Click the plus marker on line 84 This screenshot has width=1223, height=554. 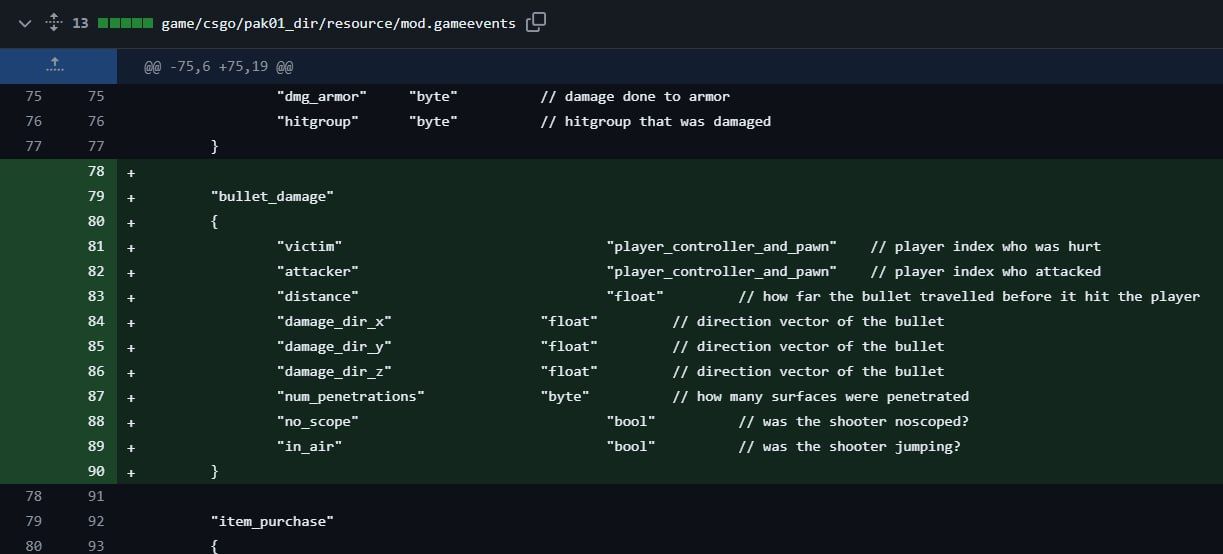tap(131, 321)
